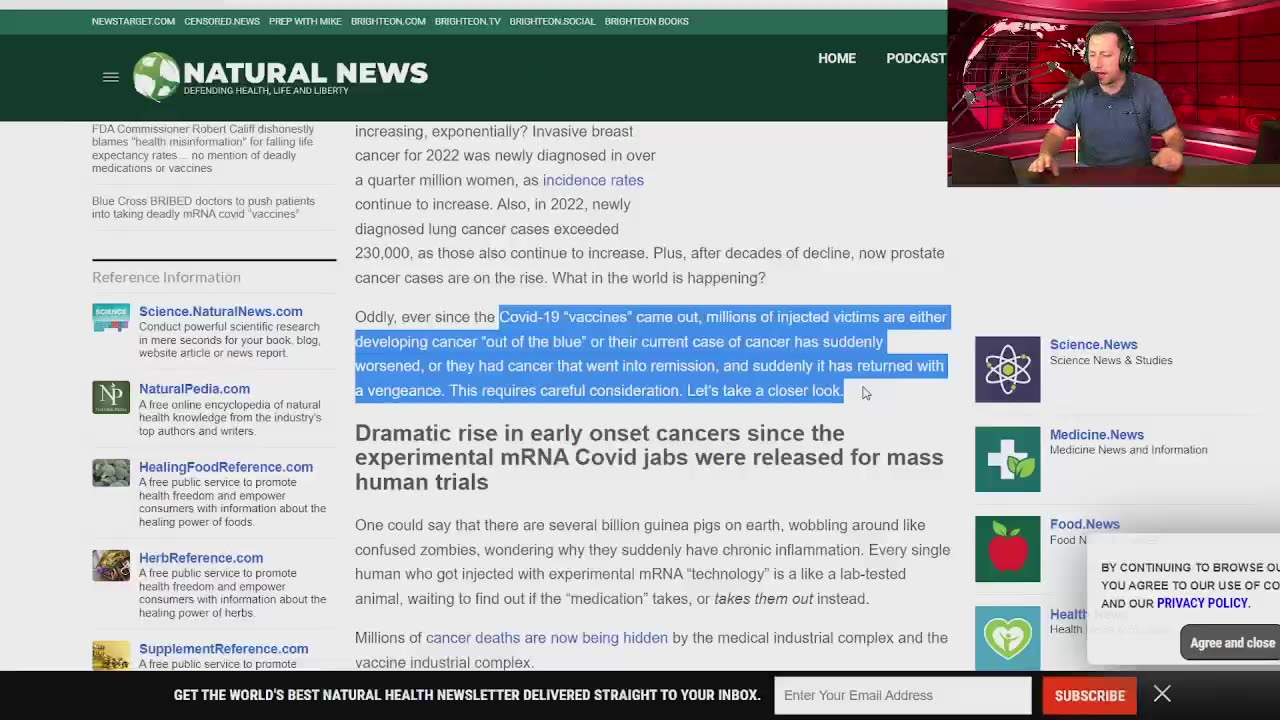Click the Reference Information heading
The width and height of the screenshot is (1280, 720).
tap(166, 277)
